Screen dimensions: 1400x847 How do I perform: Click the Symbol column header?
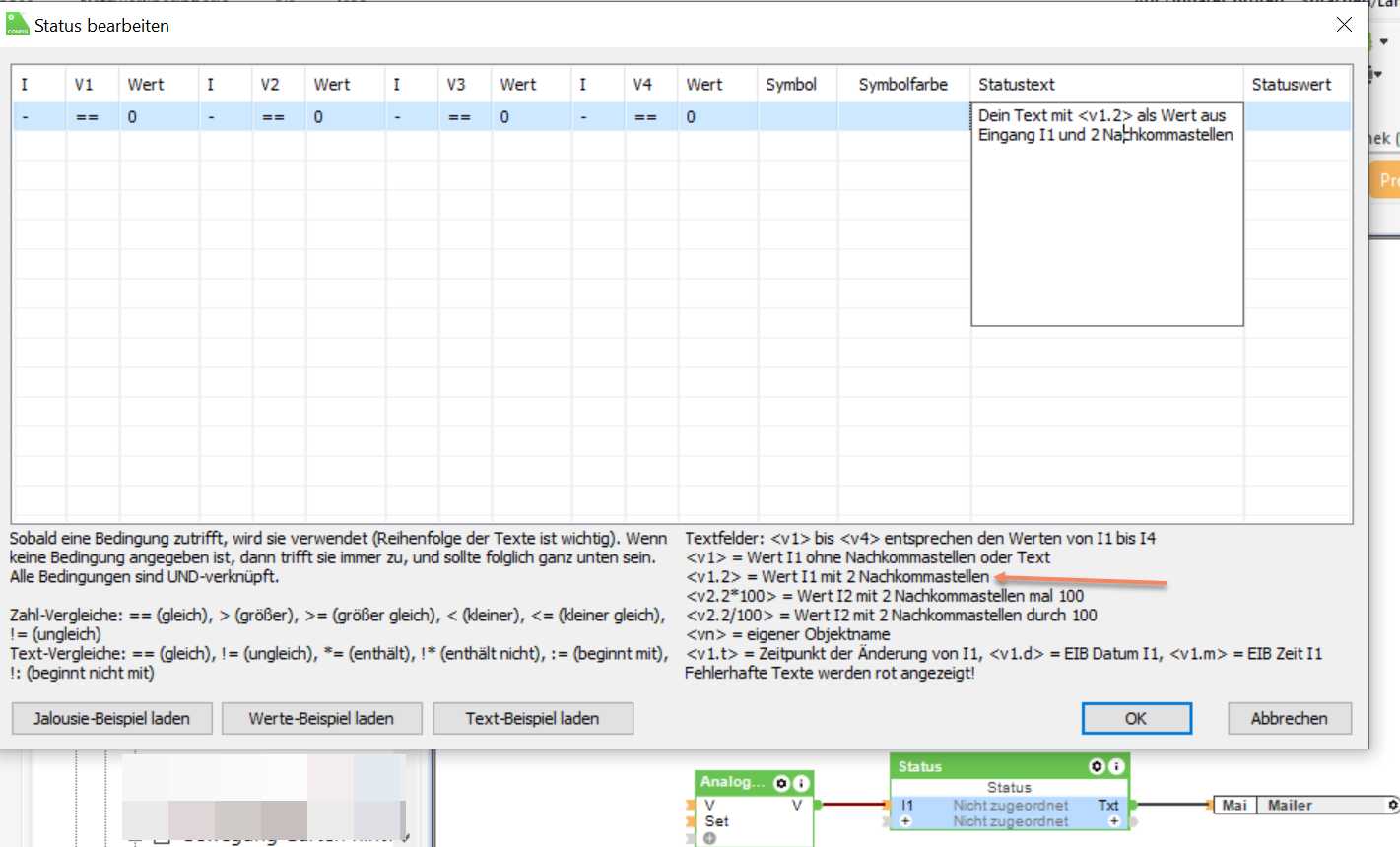click(x=798, y=85)
